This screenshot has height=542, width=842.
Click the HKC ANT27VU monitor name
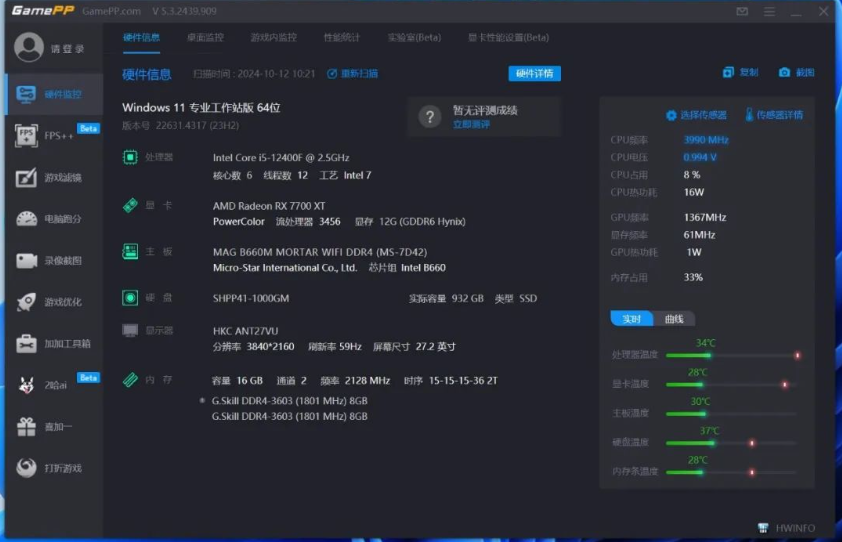click(245, 331)
